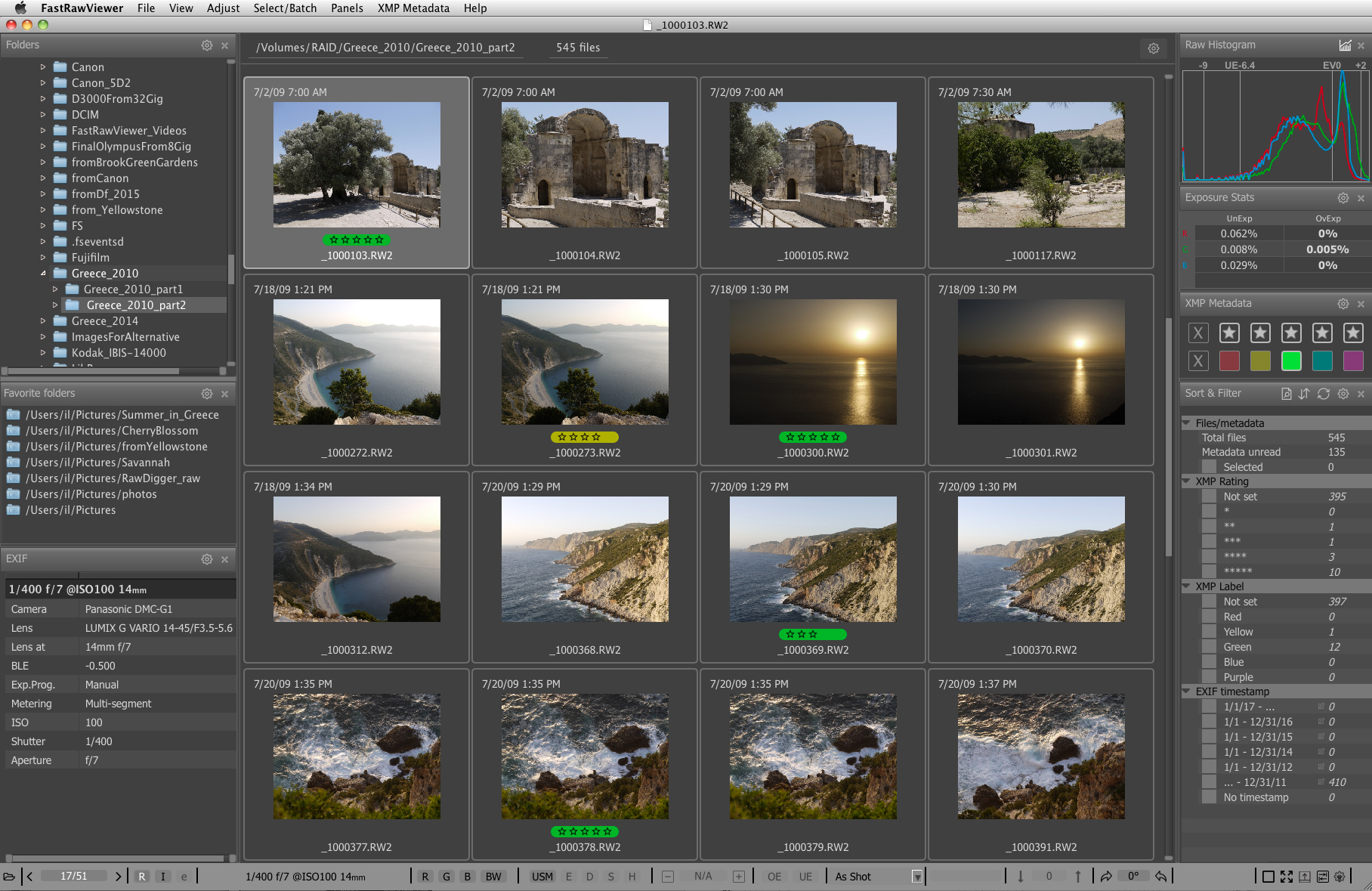Expand the Greece_2014 folder in tree

click(43, 321)
